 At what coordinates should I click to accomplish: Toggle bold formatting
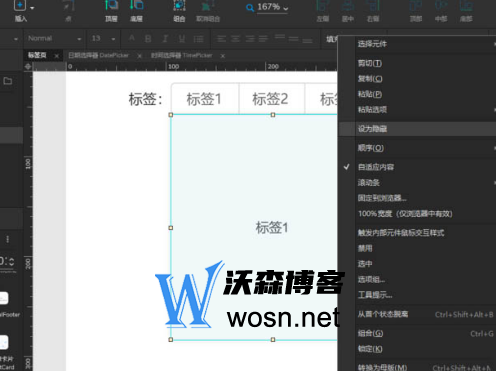pos(148,39)
